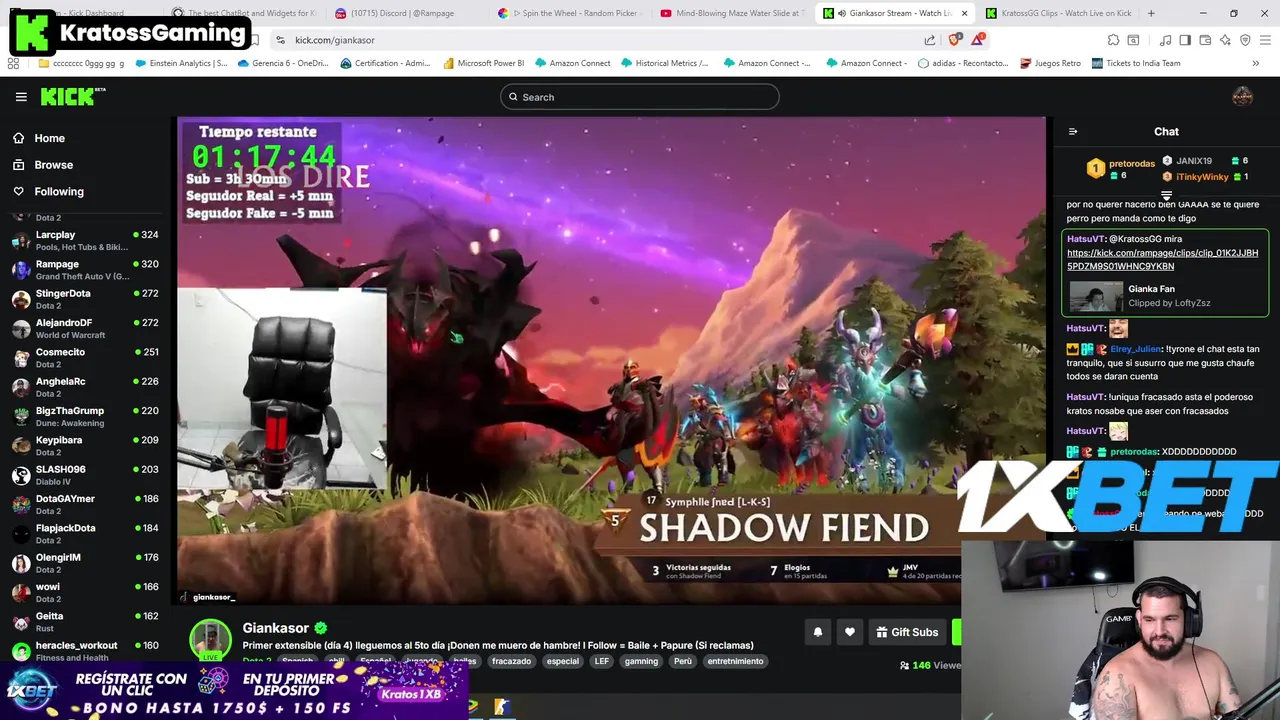Mute the Giankasor Stream tab speaker icon
Image resolution: width=1280 pixels, height=720 pixels.
coord(842,13)
